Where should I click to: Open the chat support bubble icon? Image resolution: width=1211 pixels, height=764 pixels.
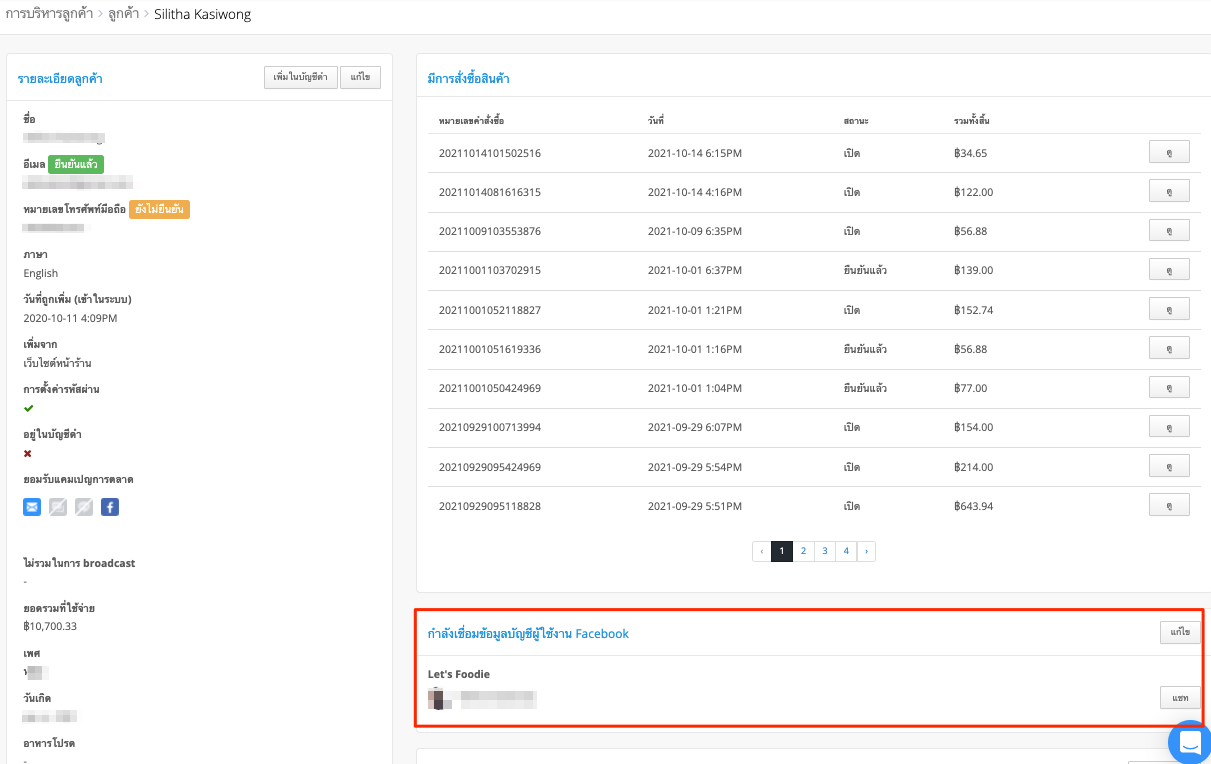pos(1189,742)
